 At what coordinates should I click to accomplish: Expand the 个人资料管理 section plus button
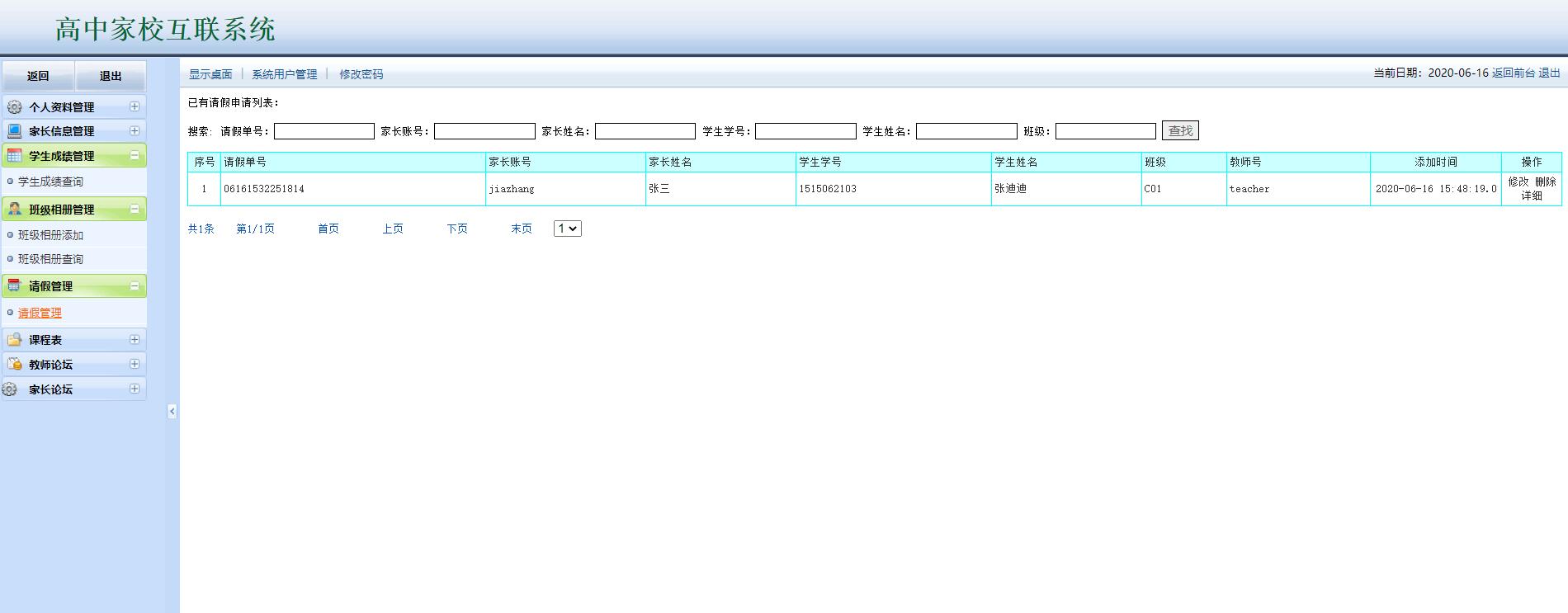[135, 106]
